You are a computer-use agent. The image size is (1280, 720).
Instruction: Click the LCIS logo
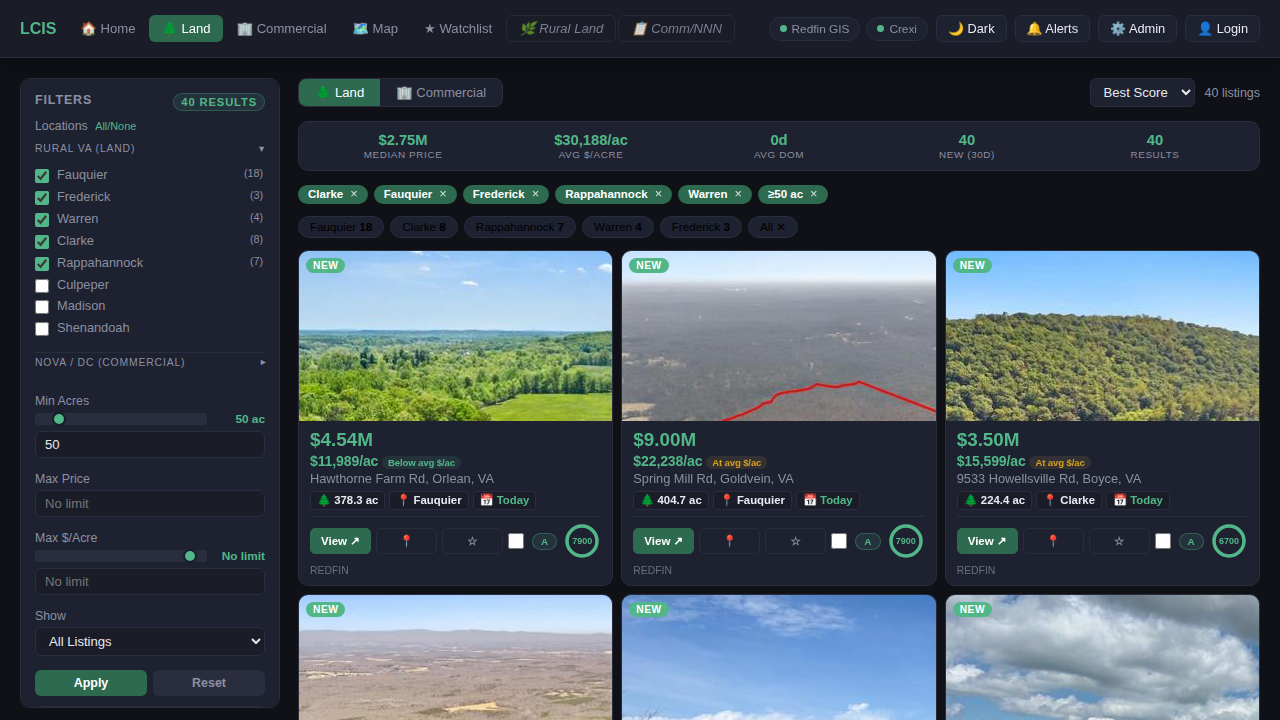[38, 28]
